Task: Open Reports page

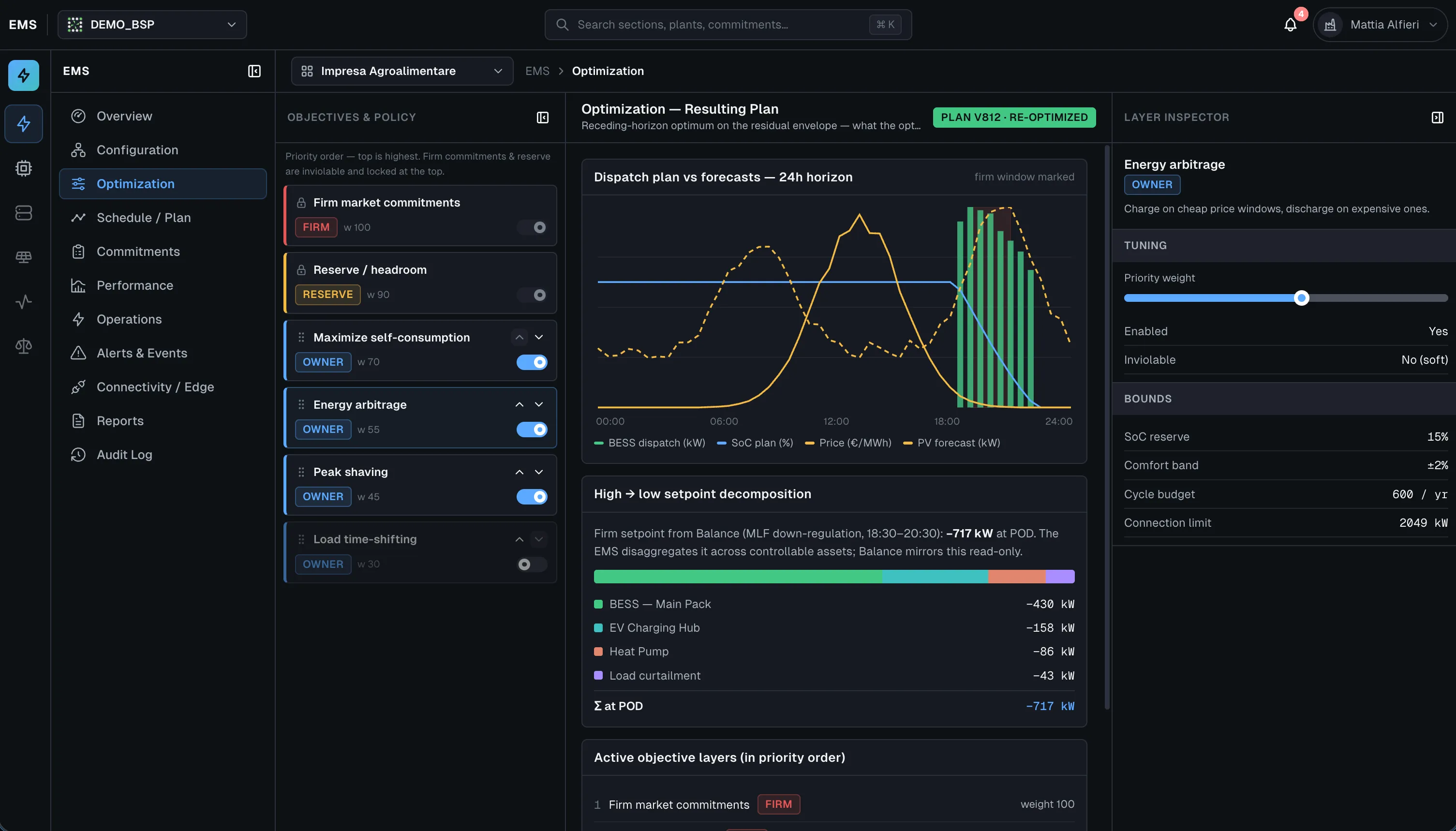Action: point(163,421)
